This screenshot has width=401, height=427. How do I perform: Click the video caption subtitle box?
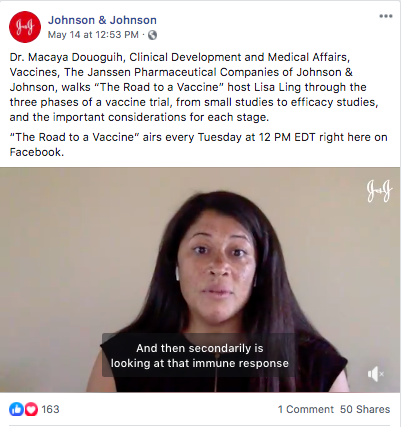(198, 355)
